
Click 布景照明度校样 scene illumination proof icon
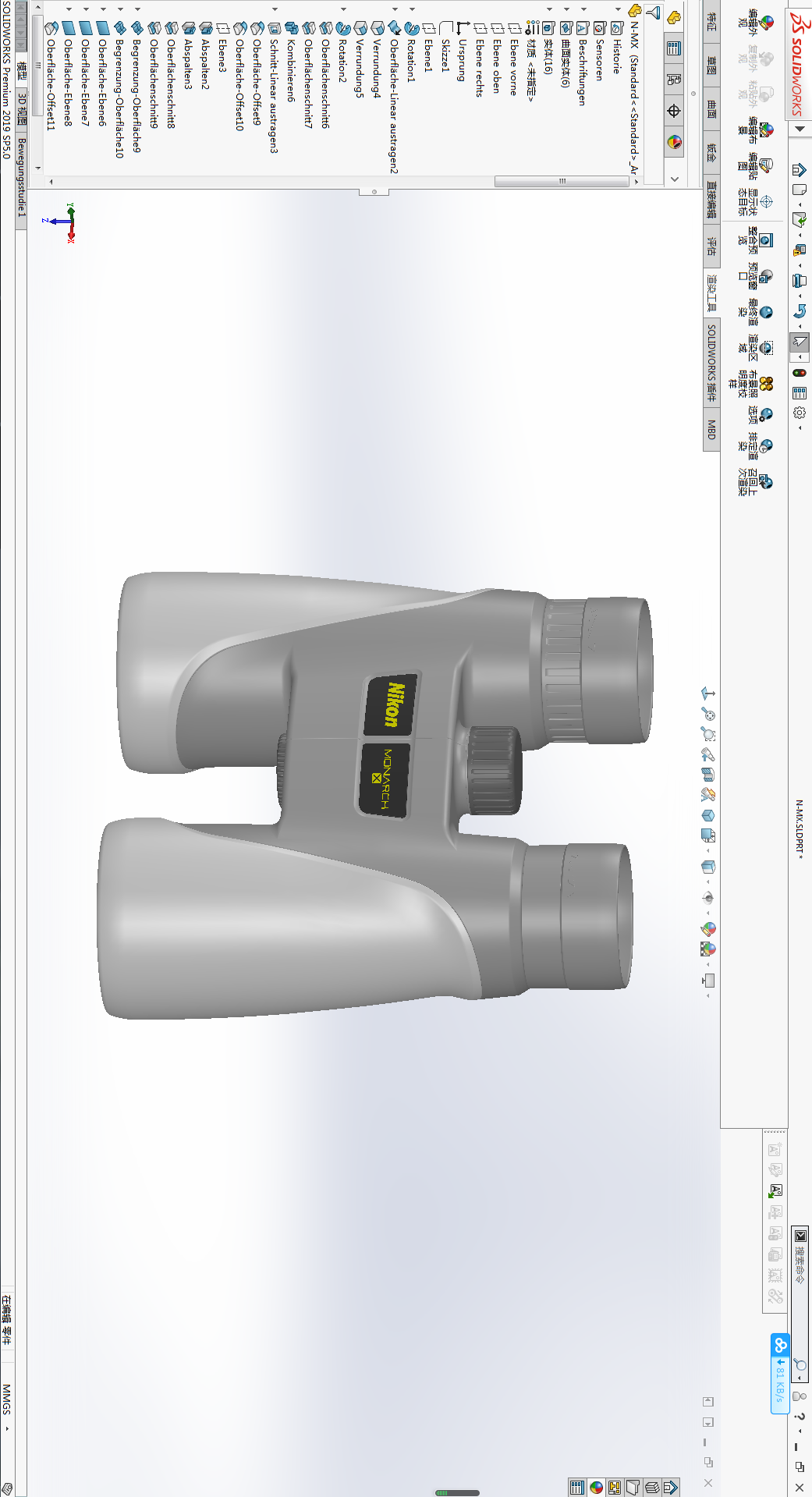pyautogui.click(x=767, y=384)
